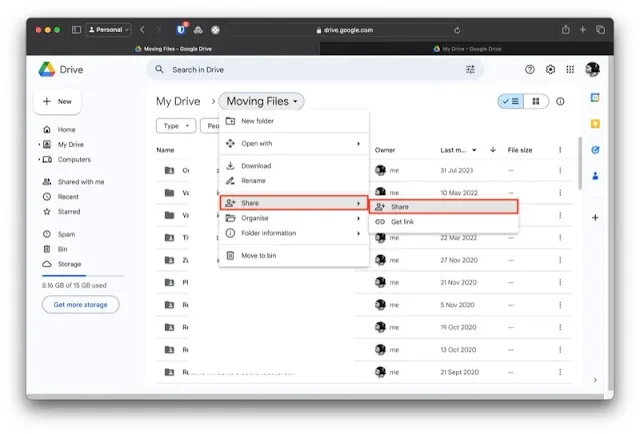
Task: Go back in Safari
Action: pos(142,29)
